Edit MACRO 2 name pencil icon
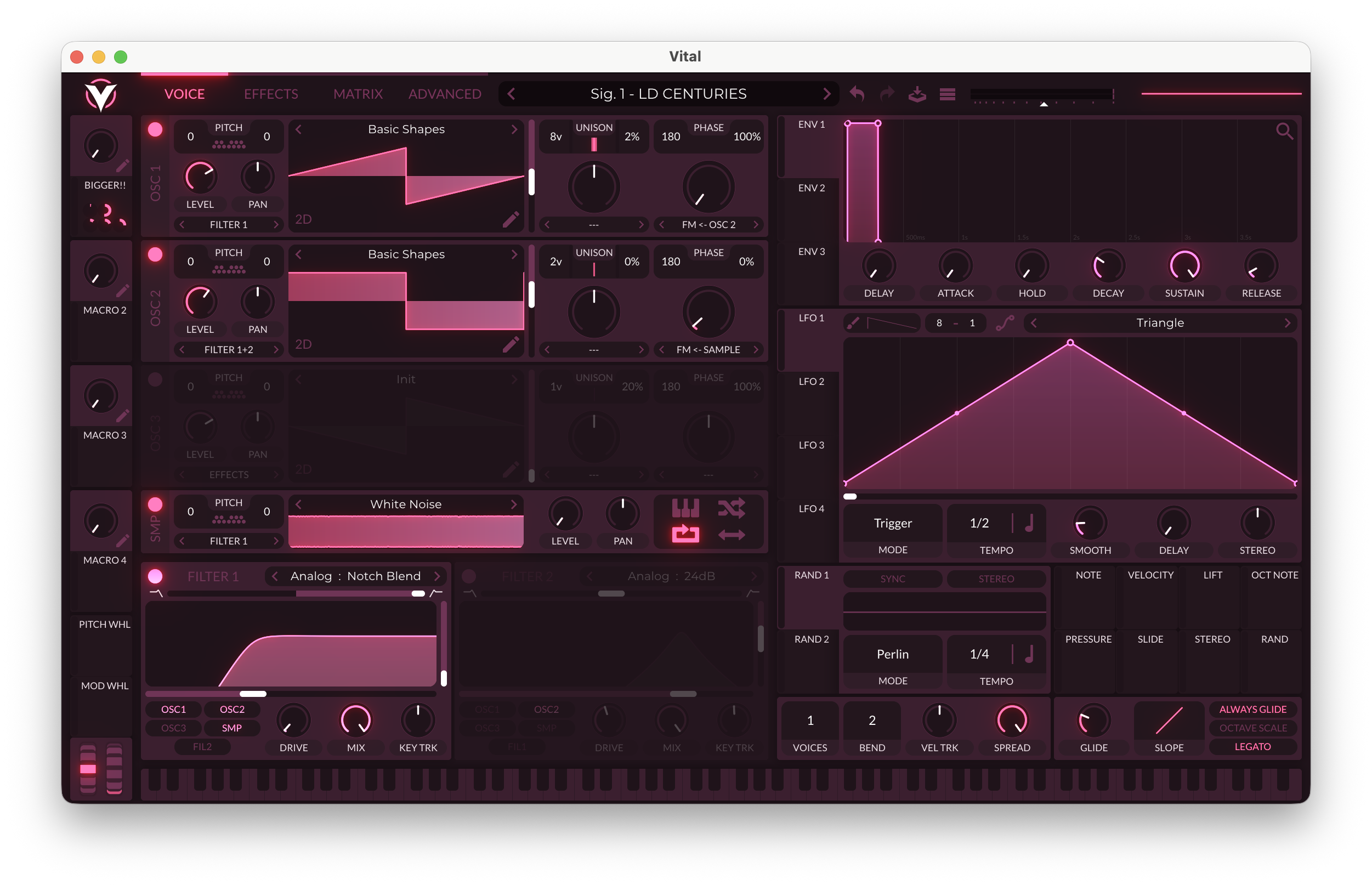This screenshot has width=1372, height=885. pos(122,291)
